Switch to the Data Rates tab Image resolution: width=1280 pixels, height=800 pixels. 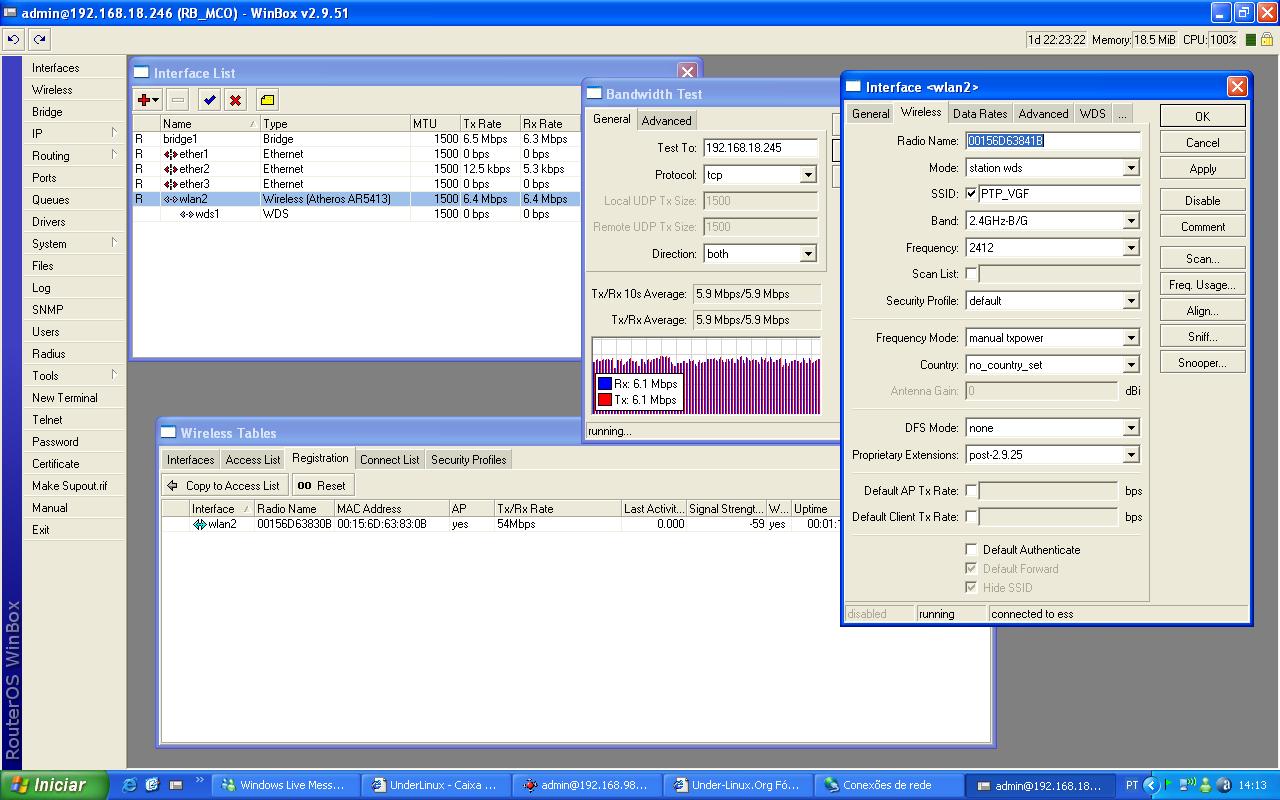(980, 114)
